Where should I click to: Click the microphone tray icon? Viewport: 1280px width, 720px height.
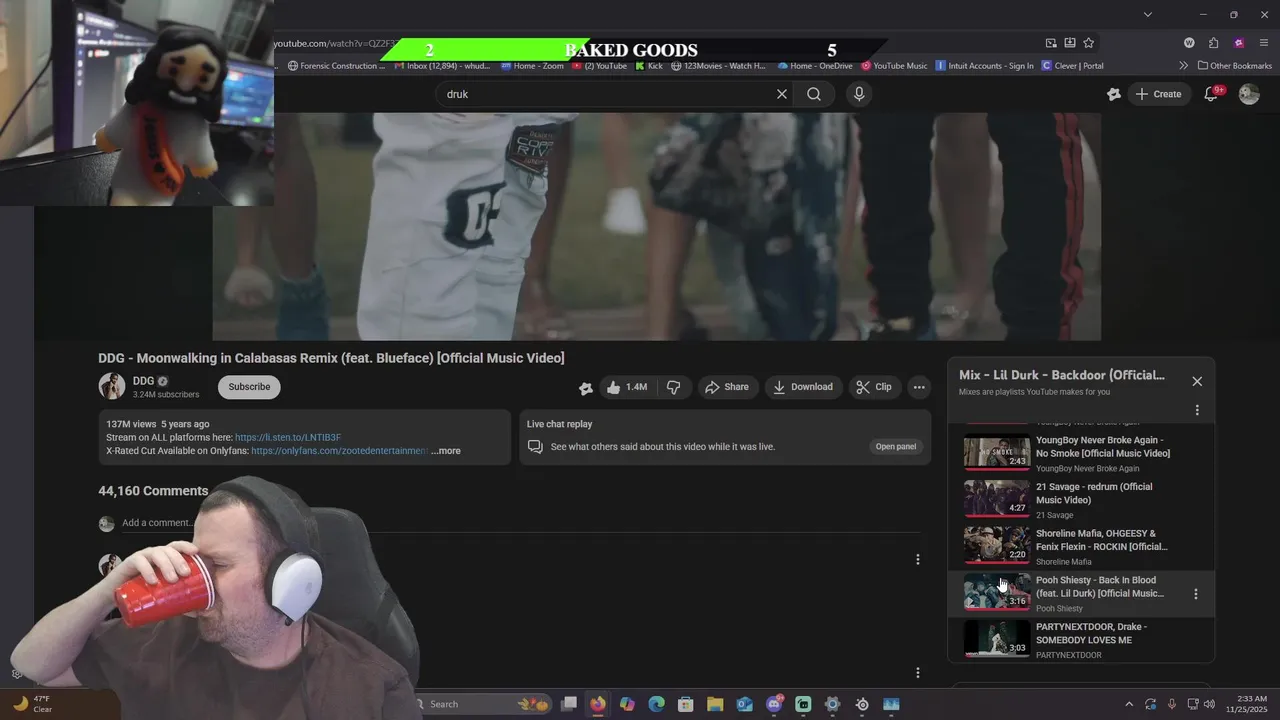coord(1172,704)
